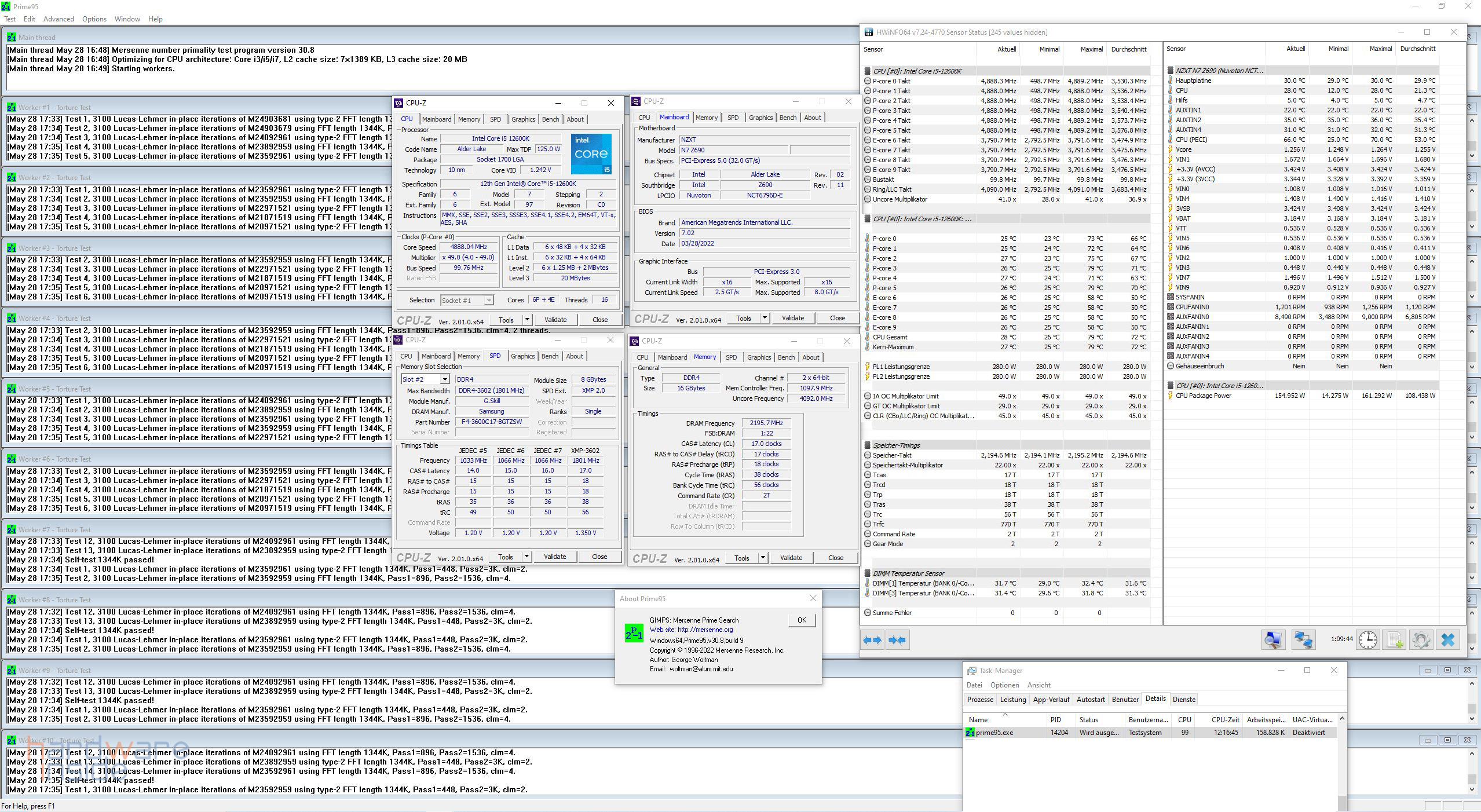Click Validate button in CPU-Z CPU window
This screenshot has width=1481, height=812.
(555, 320)
